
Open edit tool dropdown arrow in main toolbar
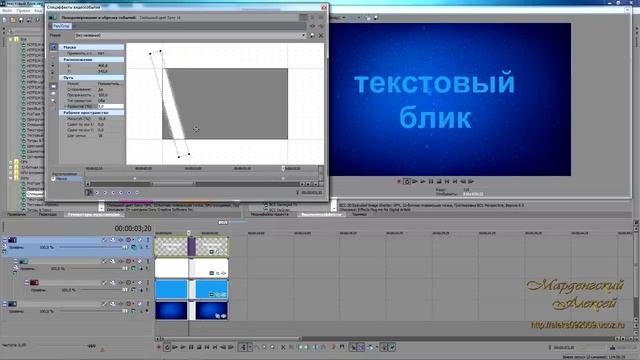(249, 347)
